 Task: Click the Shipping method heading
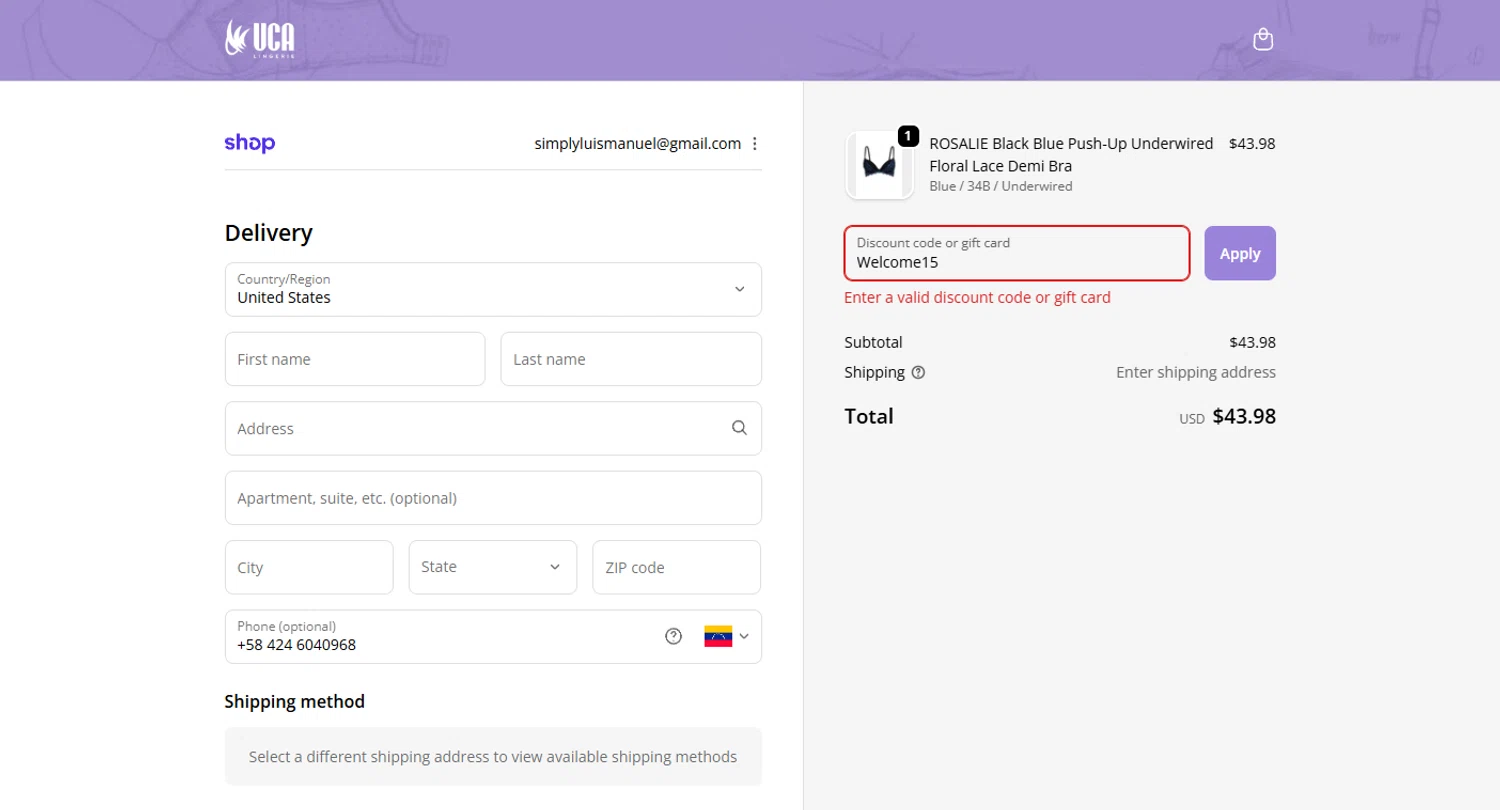pyautogui.click(x=295, y=701)
